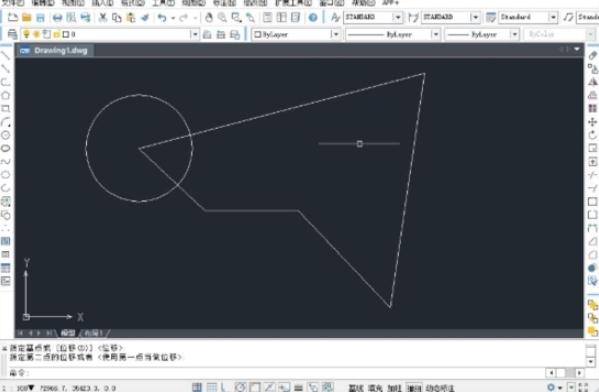
Task: Open the STANDARD text style dropdown
Action: (x=398, y=17)
